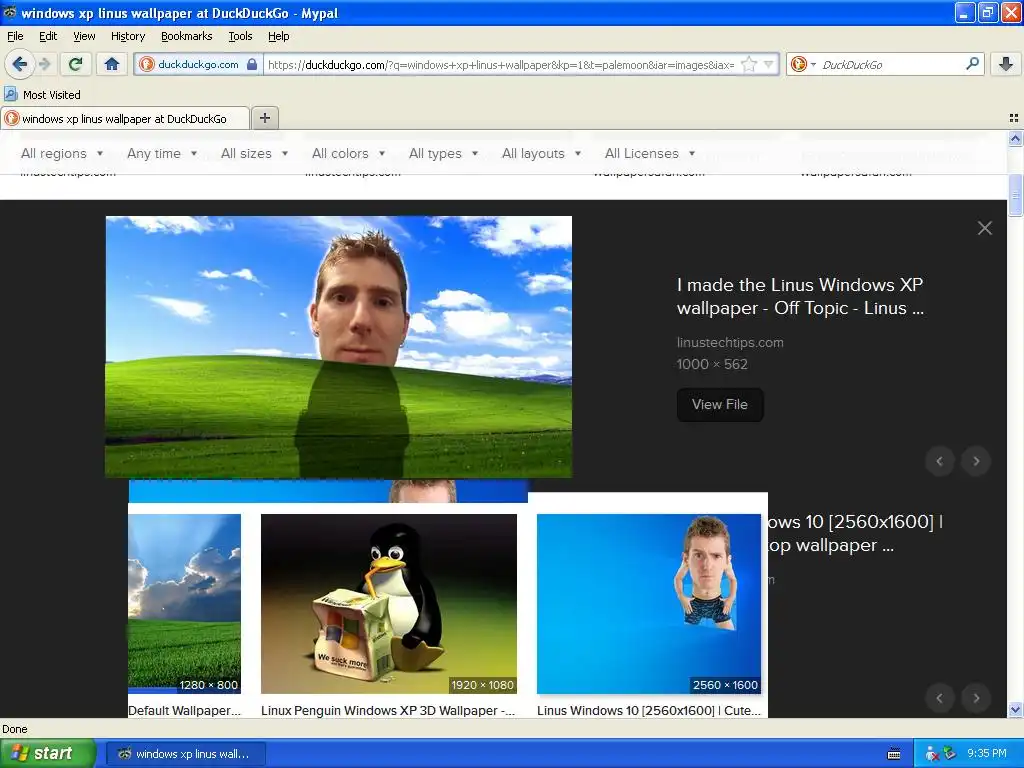Select the Linus Windows 10 2560 × 1600 thumbnail
This screenshot has height=768, width=1024.
648,603
